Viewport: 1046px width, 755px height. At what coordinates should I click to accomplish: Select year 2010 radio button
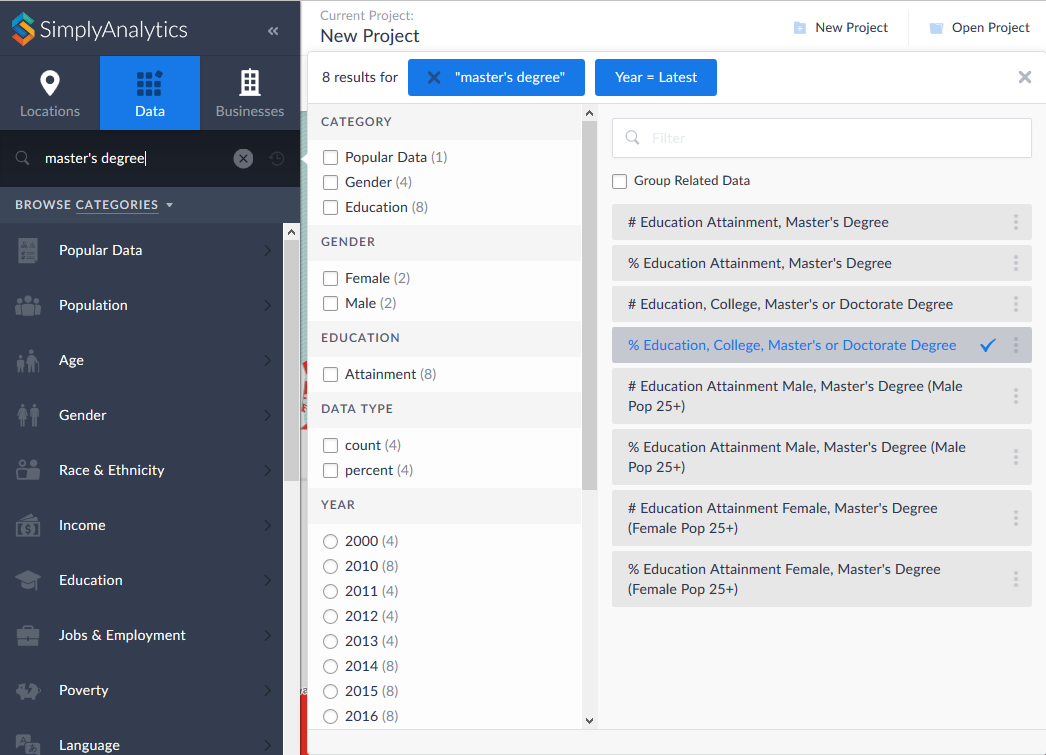point(330,566)
